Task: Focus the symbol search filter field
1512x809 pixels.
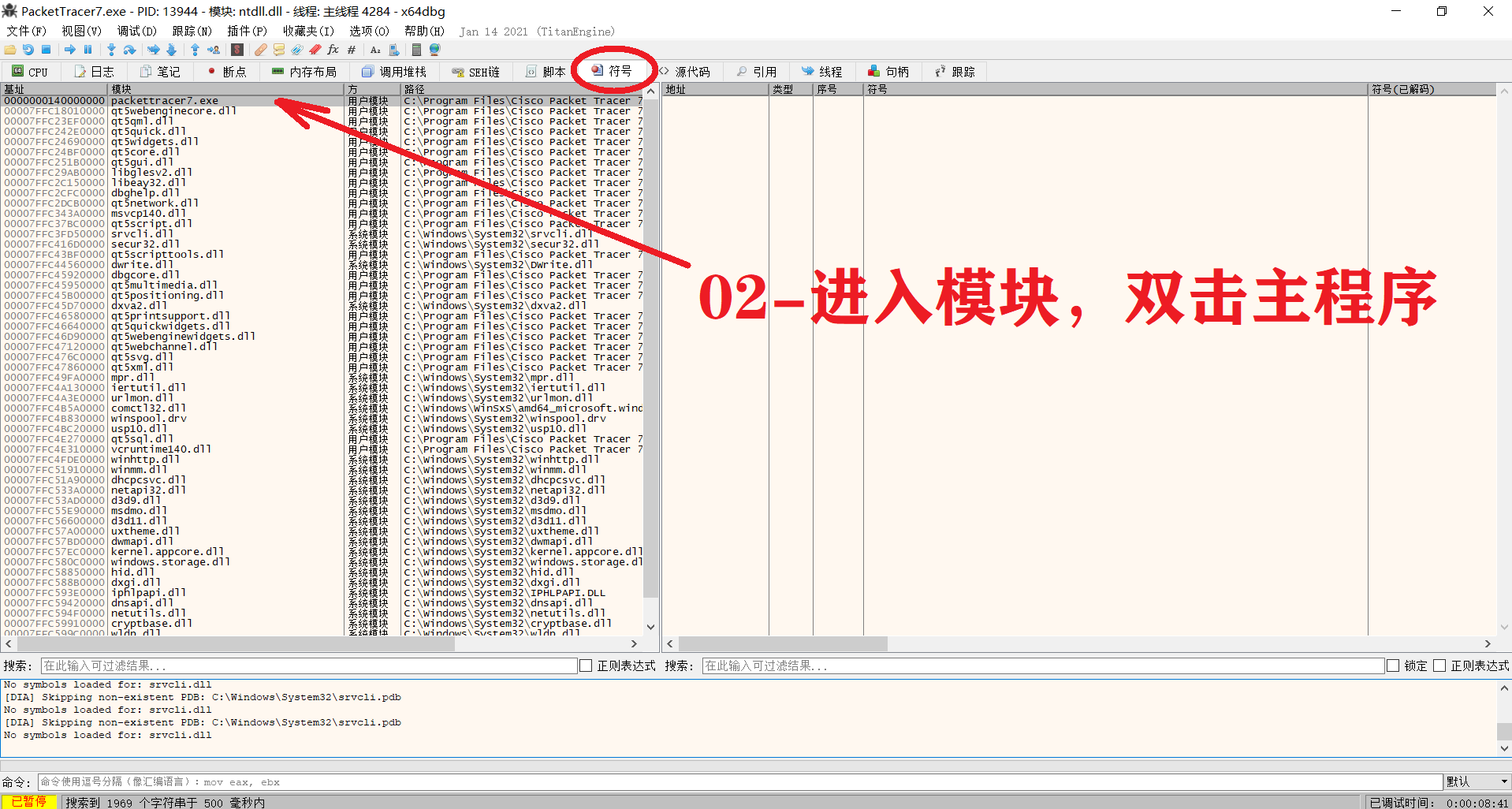Action: 1043,665
